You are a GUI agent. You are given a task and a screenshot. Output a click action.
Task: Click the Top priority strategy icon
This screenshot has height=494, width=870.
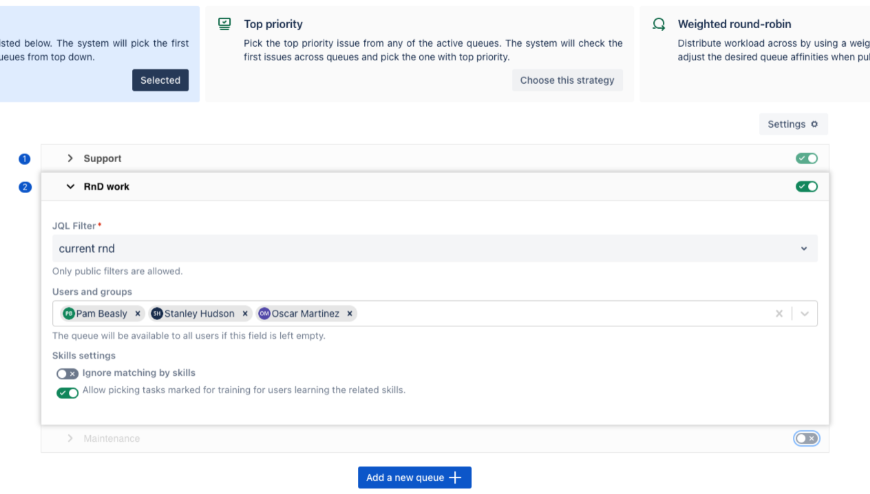coord(225,24)
